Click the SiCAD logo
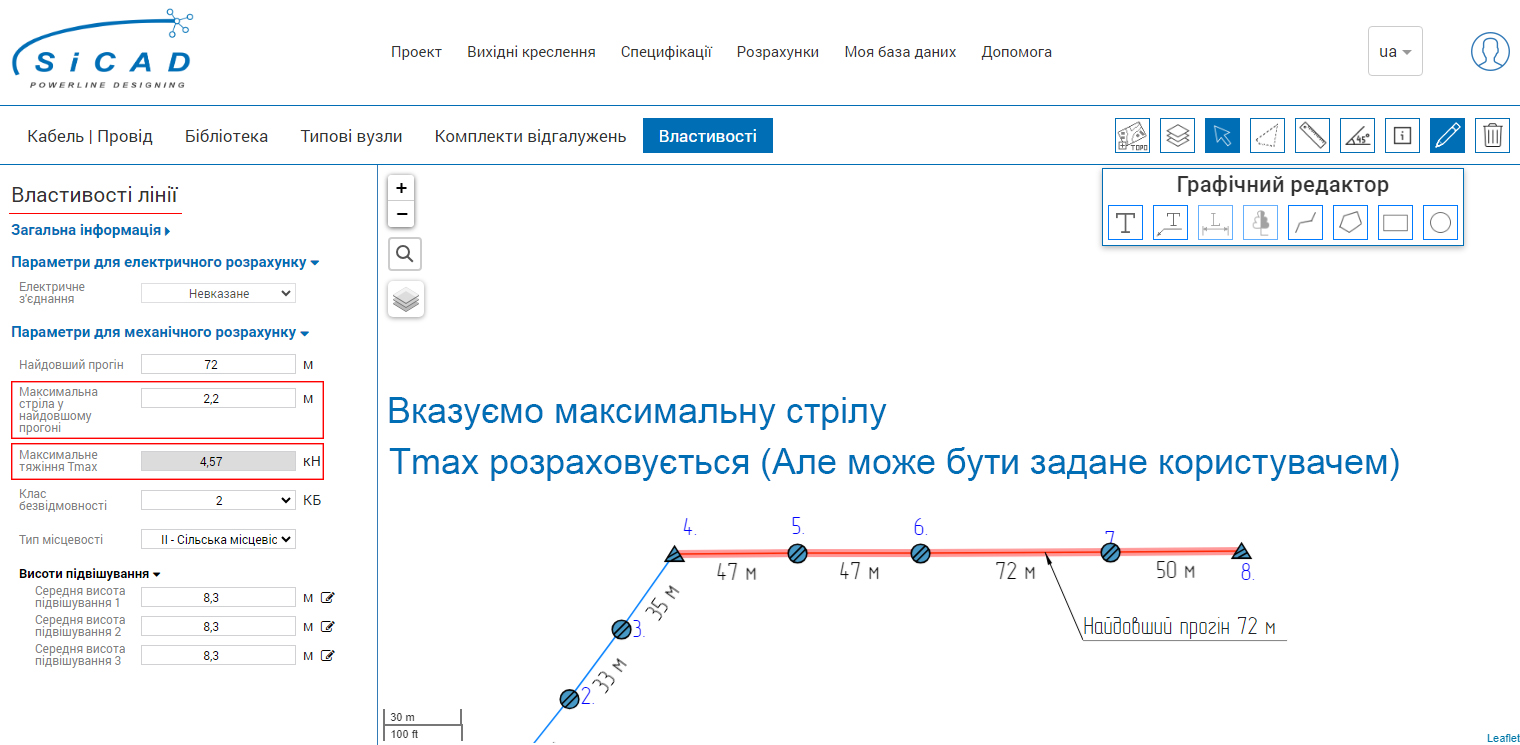Image resolution: width=1520 pixels, height=745 pixels. click(102, 50)
